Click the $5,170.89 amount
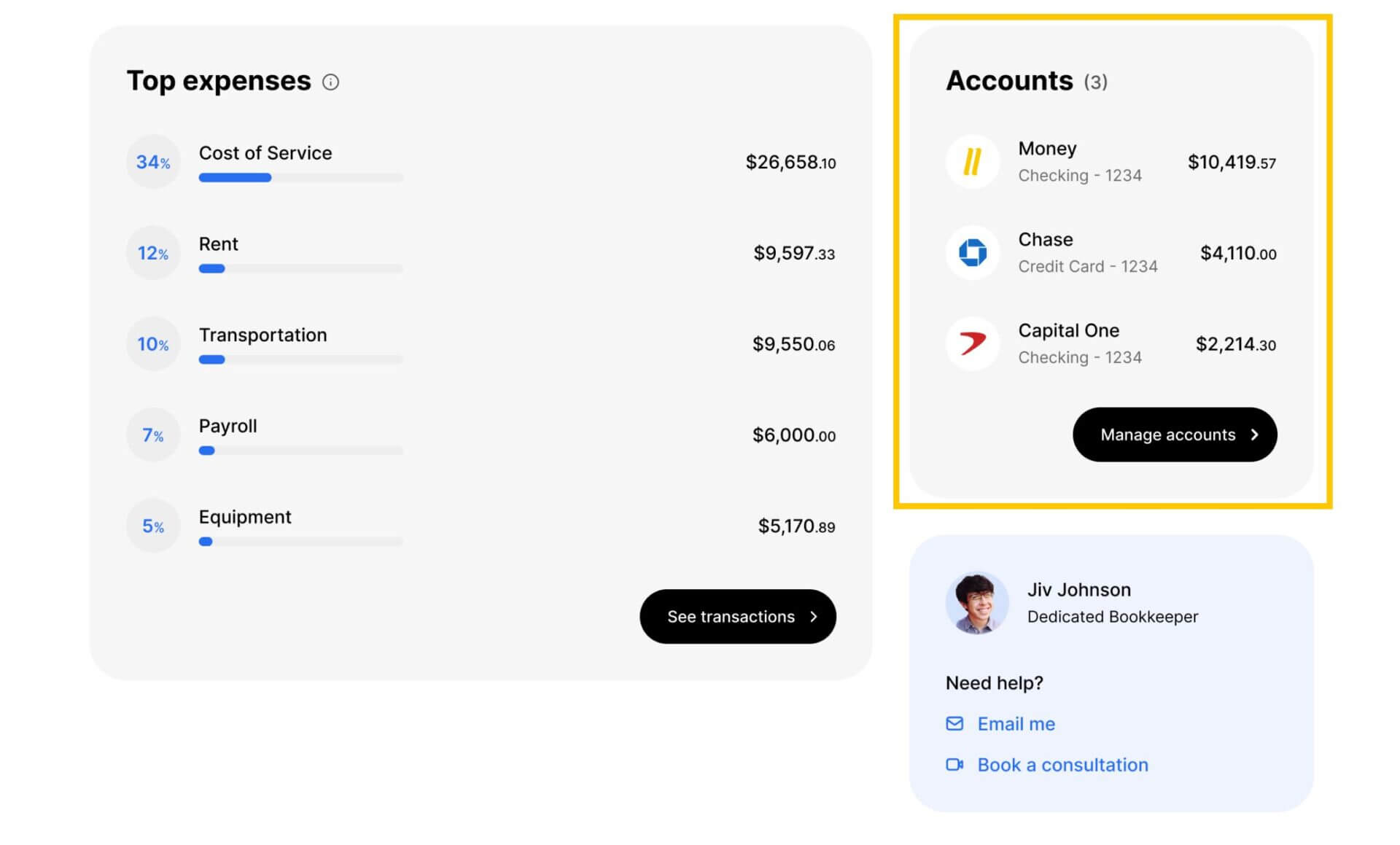 [x=796, y=526]
